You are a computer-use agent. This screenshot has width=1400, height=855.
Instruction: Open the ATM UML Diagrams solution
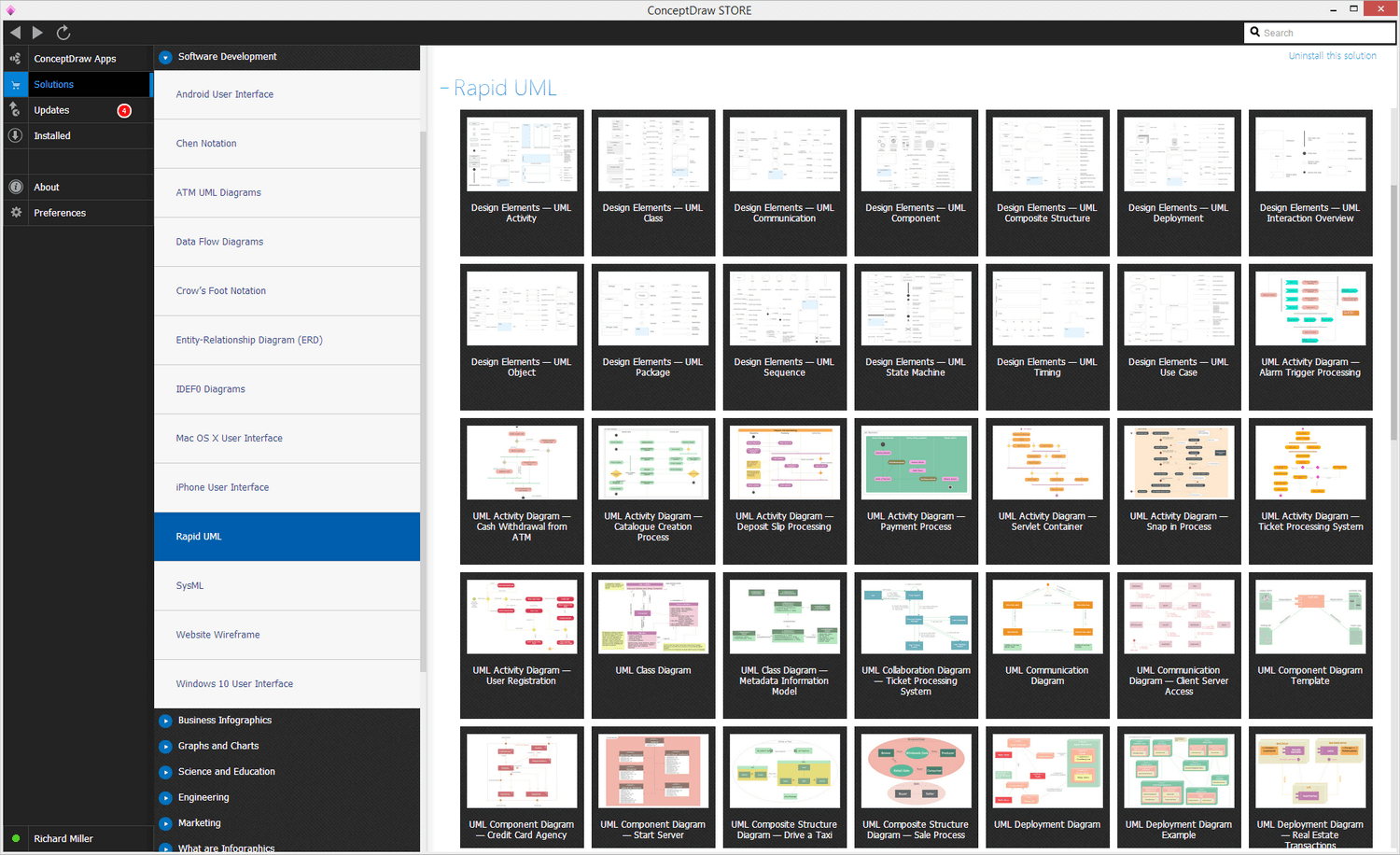pyautogui.click(x=287, y=192)
